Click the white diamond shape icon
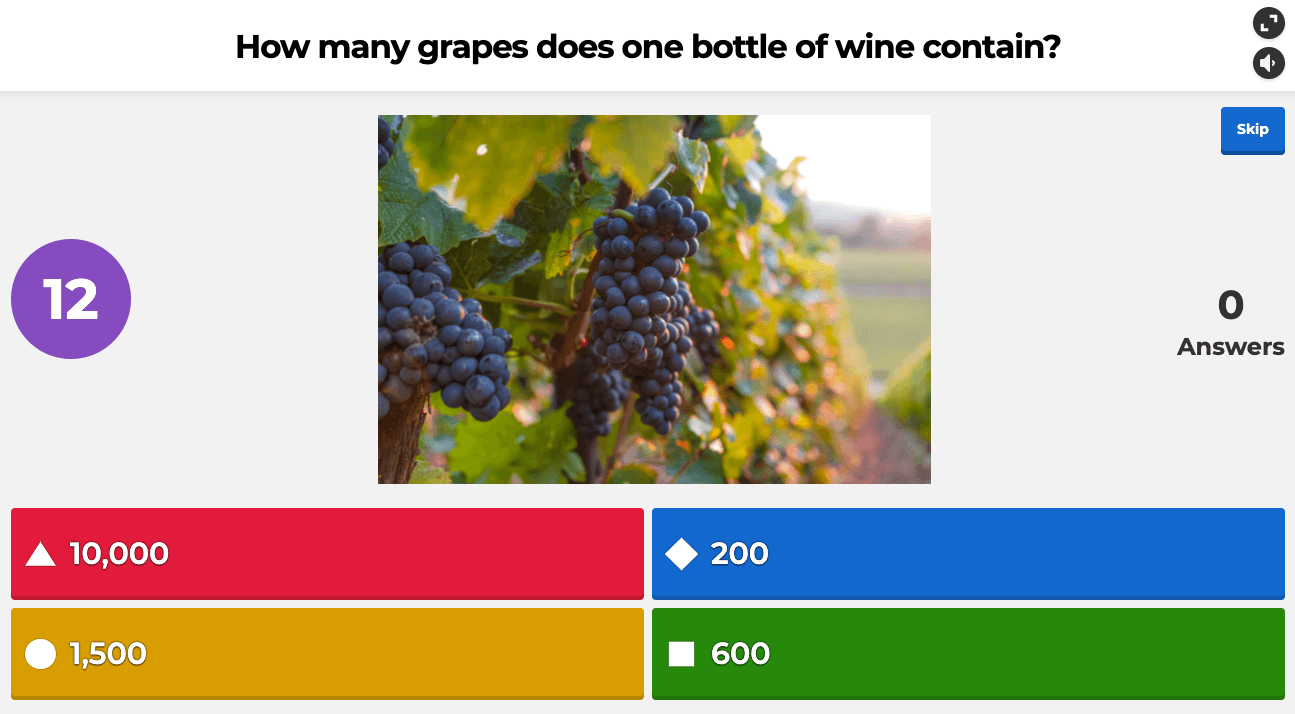 pyautogui.click(x=681, y=554)
